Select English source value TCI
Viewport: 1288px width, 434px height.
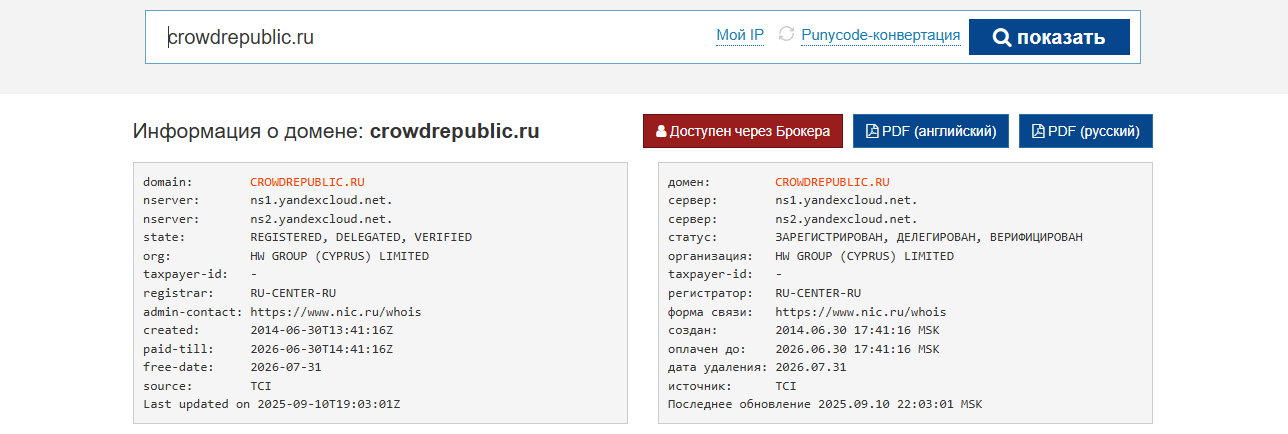261,385
